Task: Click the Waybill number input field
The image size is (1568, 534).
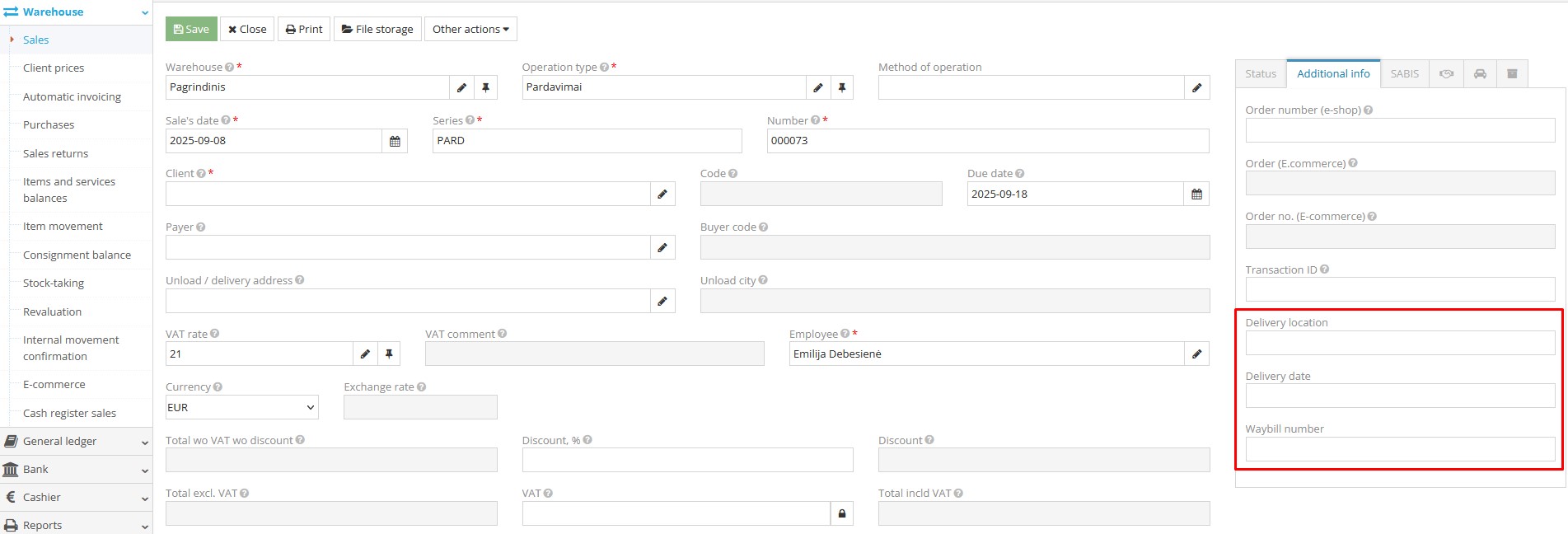Action: point(1399,449)
